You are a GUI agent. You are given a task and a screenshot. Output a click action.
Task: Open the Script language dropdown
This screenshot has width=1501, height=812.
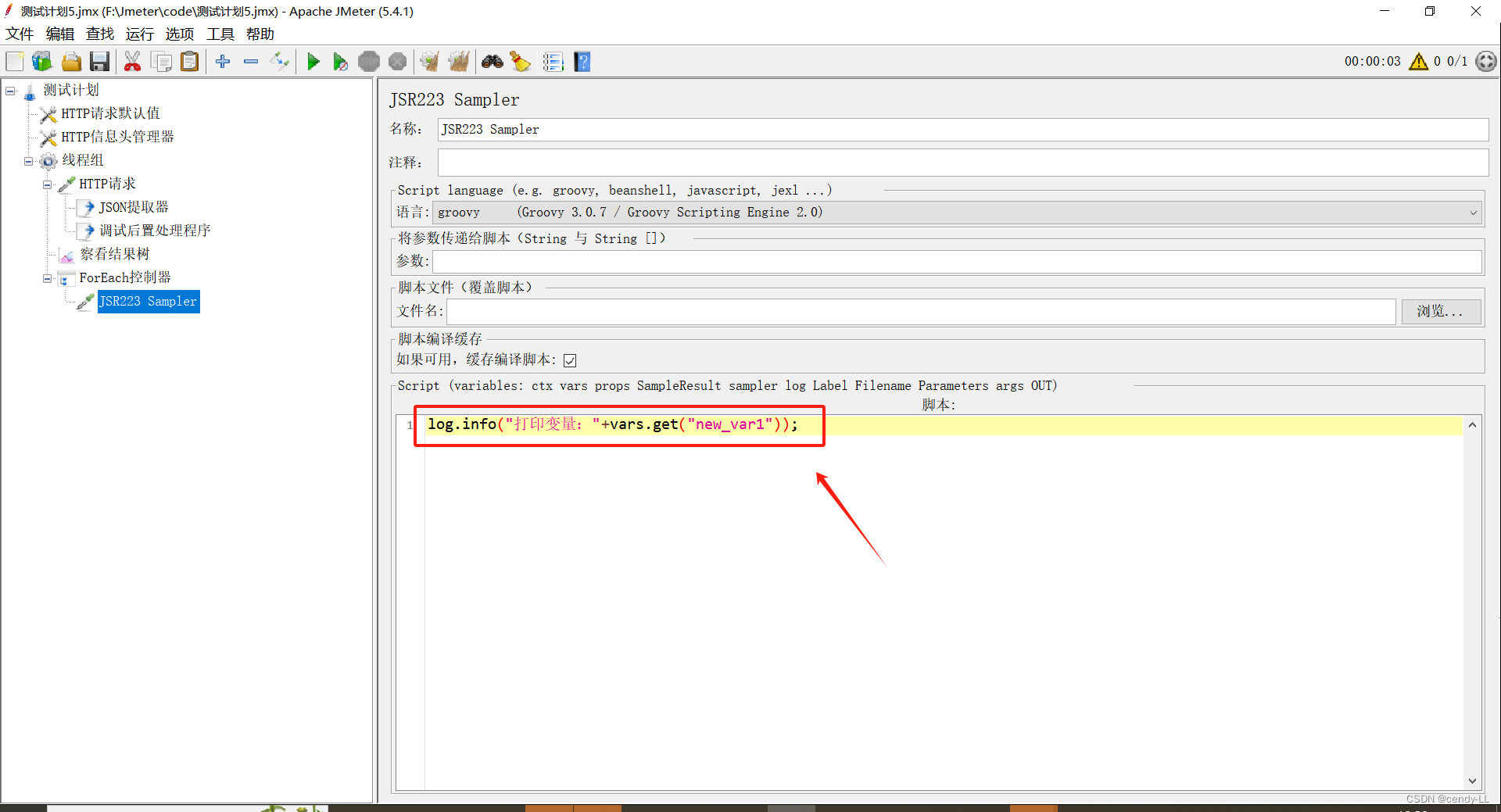(x=1473, y=212)
